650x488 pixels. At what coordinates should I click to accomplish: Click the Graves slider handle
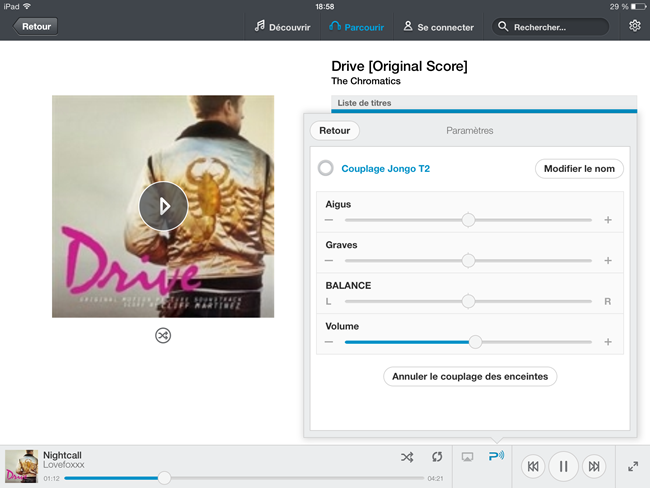pyautogui.click(x=468, y=261)
